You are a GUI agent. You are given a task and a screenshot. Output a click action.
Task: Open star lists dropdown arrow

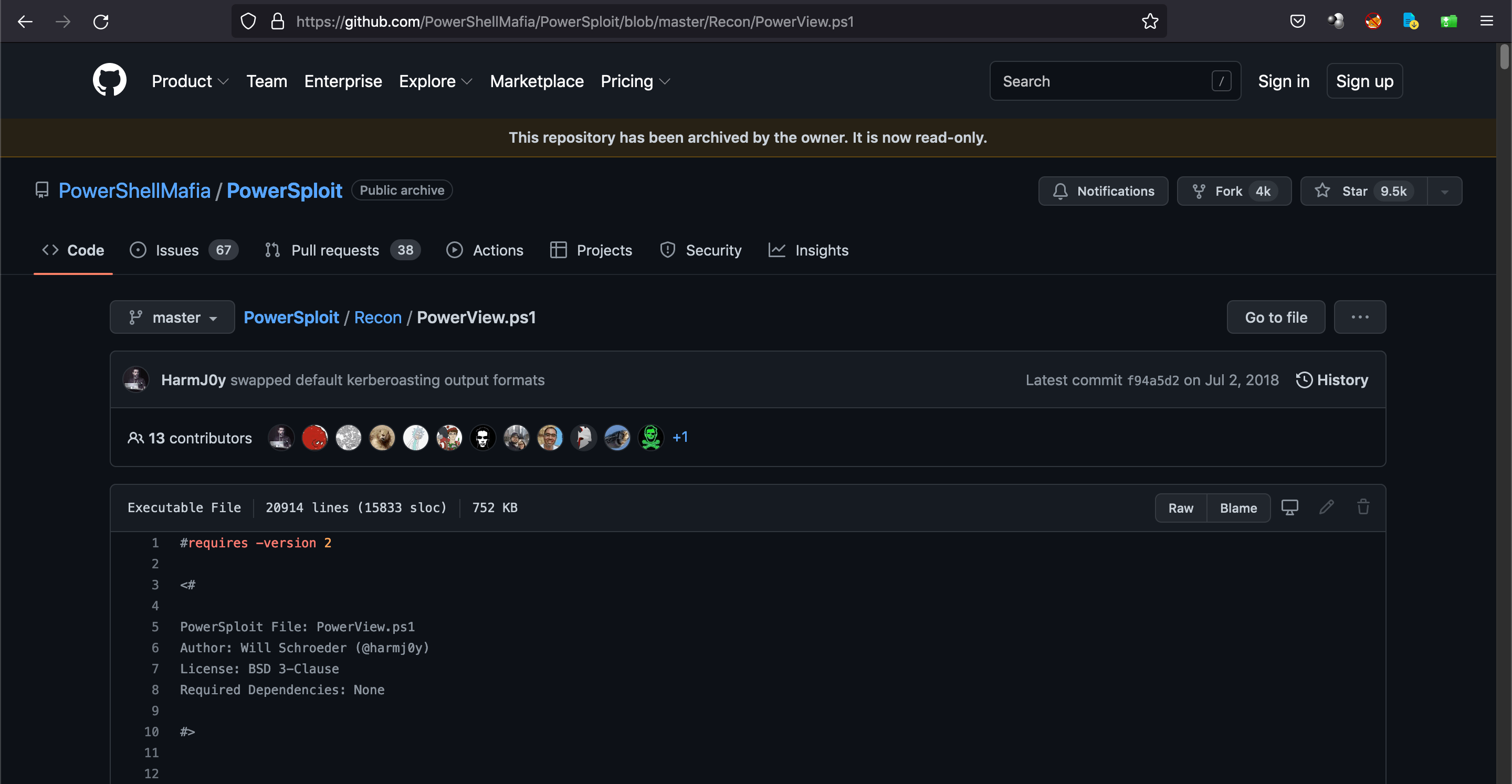[x=1444, y=192]
